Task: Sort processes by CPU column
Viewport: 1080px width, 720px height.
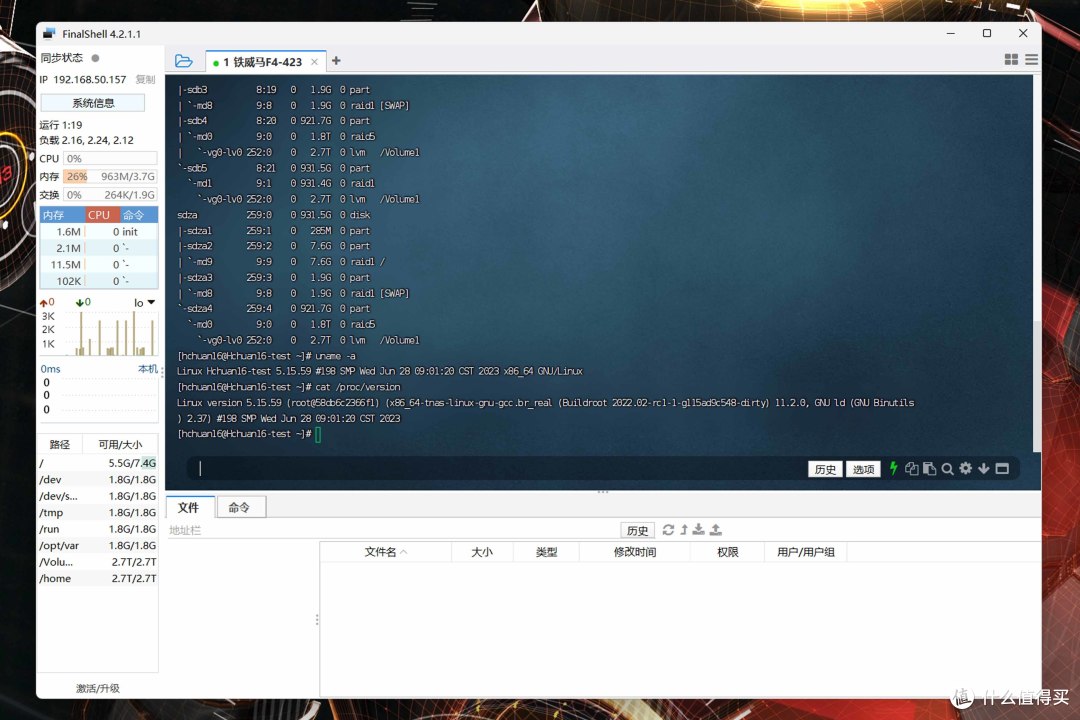Action: coord(102,215)
